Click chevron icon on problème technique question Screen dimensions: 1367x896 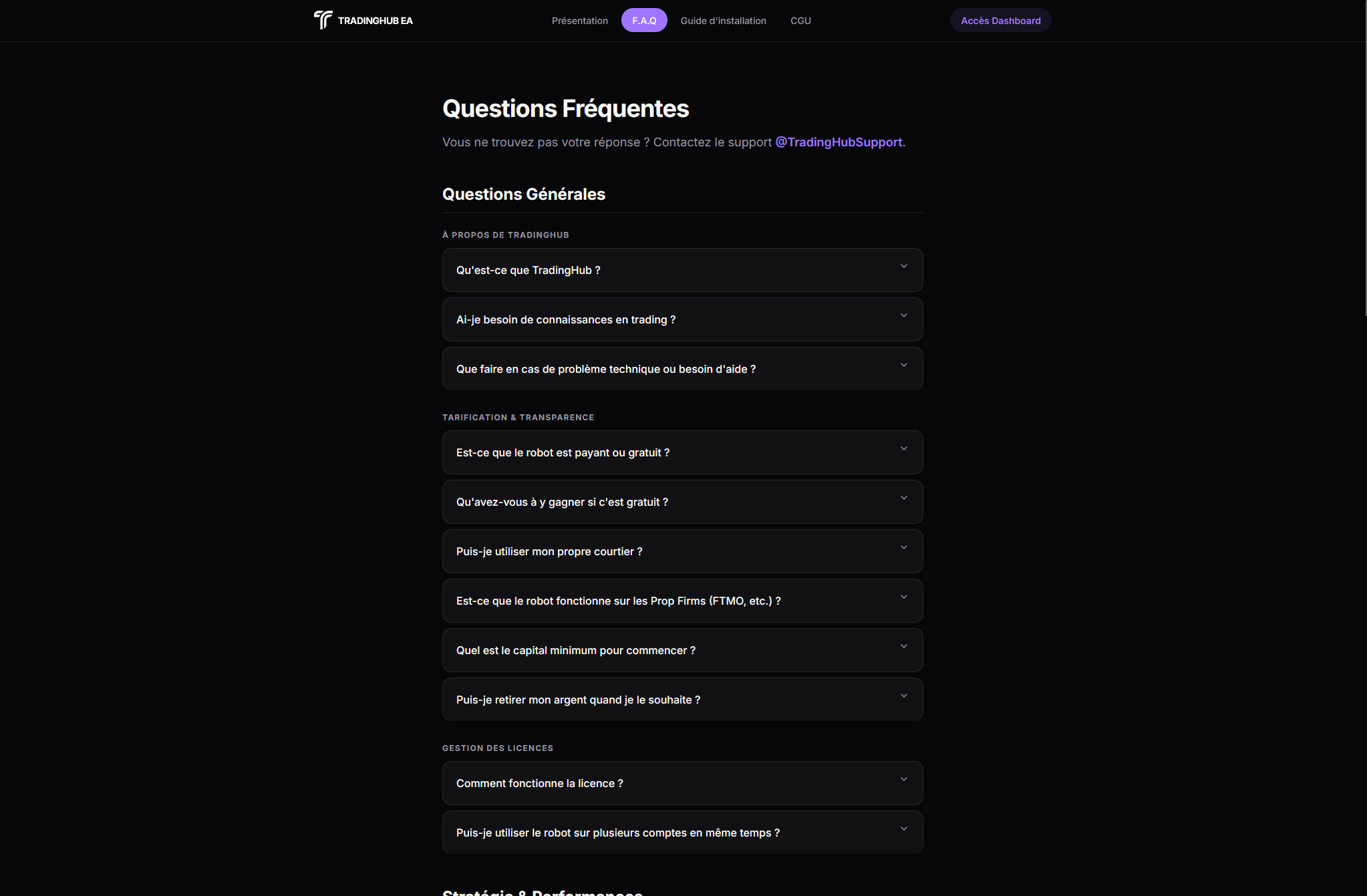tap(903, 365)
